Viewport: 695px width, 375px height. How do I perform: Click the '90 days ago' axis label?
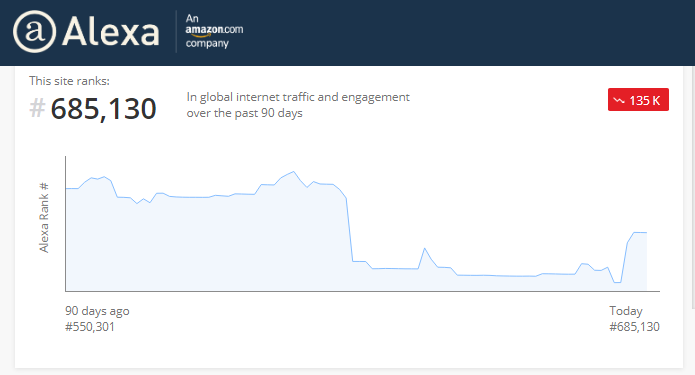pyautogui.click(x=97, y=311)
